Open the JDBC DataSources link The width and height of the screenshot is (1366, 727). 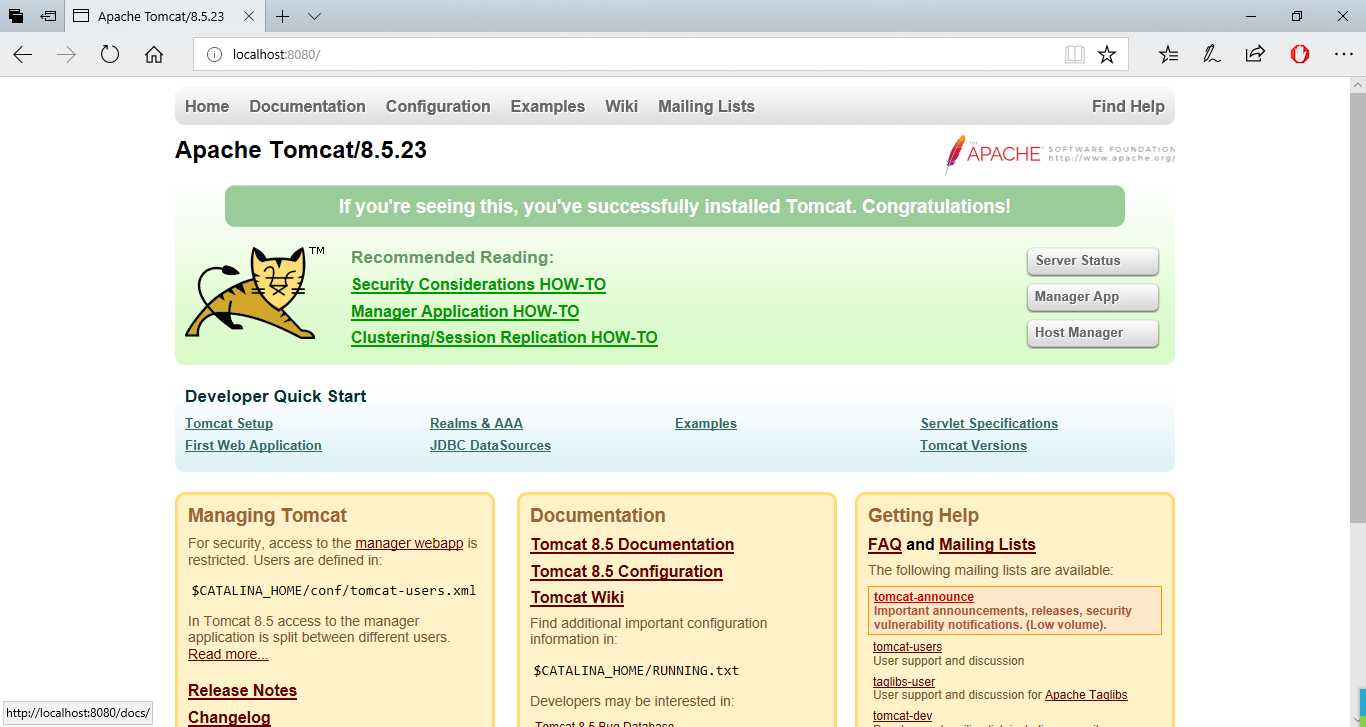490,445
